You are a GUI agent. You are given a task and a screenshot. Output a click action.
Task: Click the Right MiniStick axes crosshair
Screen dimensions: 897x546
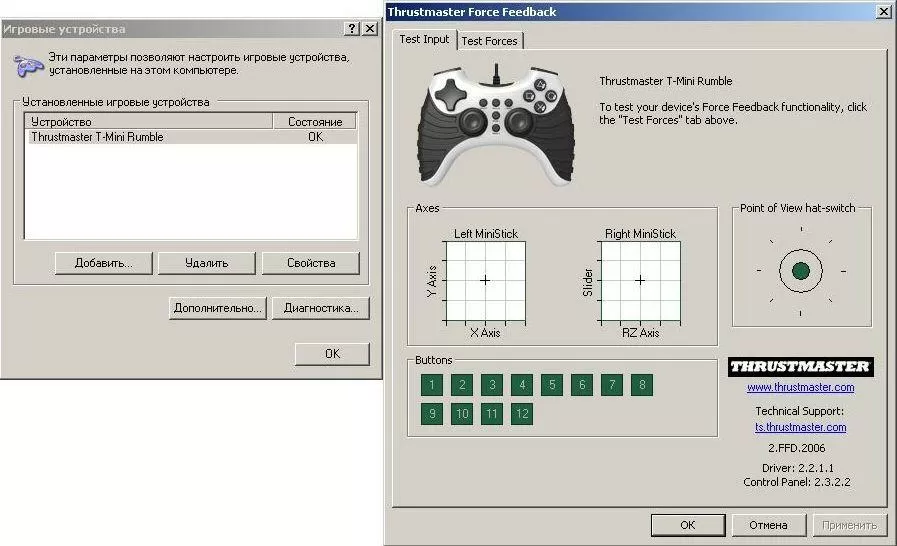(640, 280)
